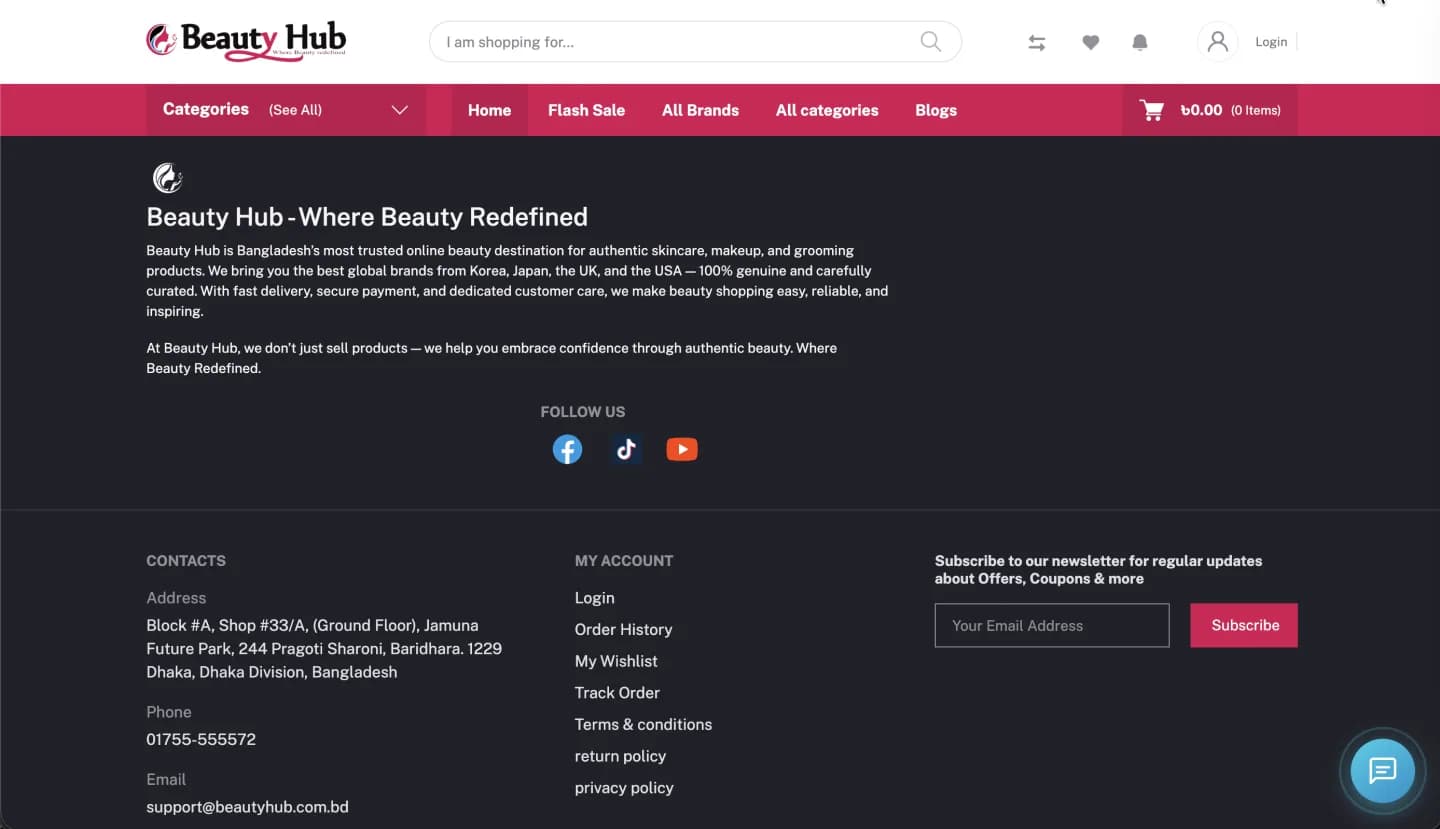The height and width of the screenshot is (829, 1440).
Task: Expand the Categories dropdown chevron
Action: point(400,110)
